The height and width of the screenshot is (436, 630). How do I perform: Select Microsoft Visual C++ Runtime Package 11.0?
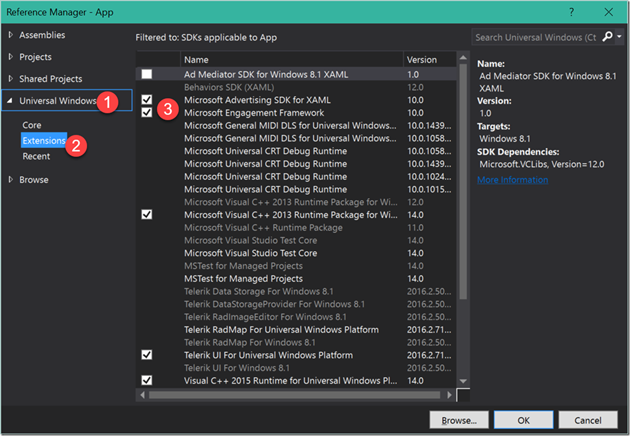297,227
